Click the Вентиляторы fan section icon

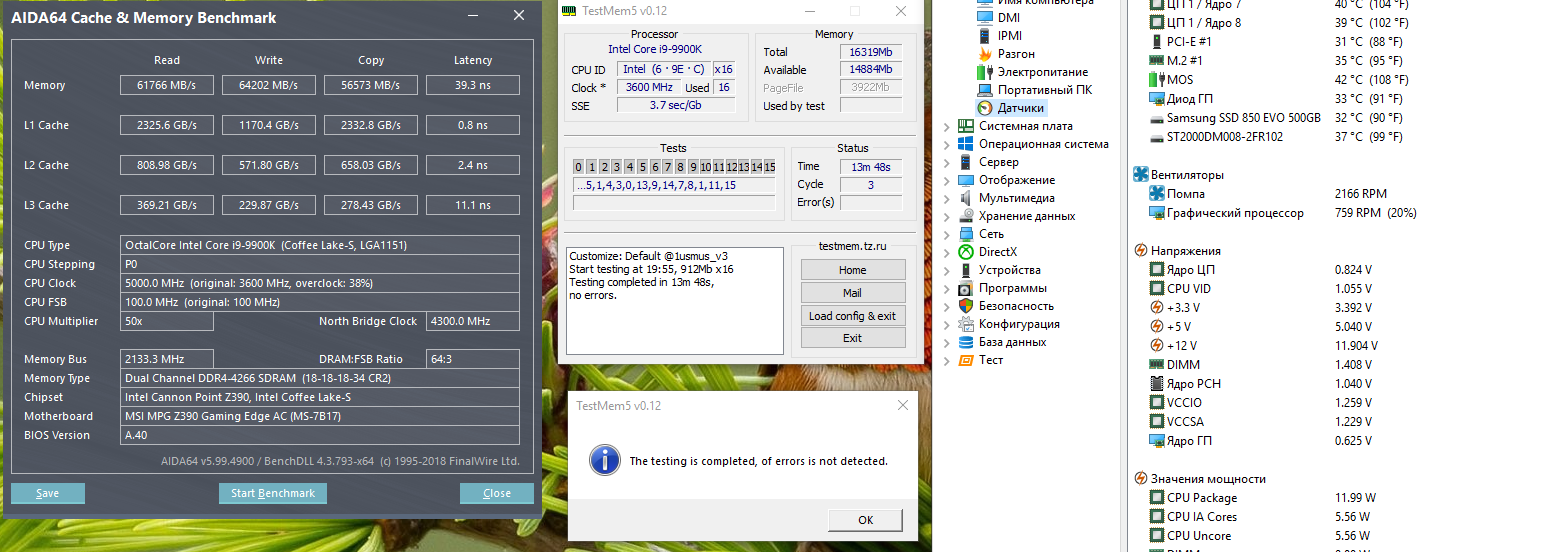pyautogui.click(x=1141, y=175)
